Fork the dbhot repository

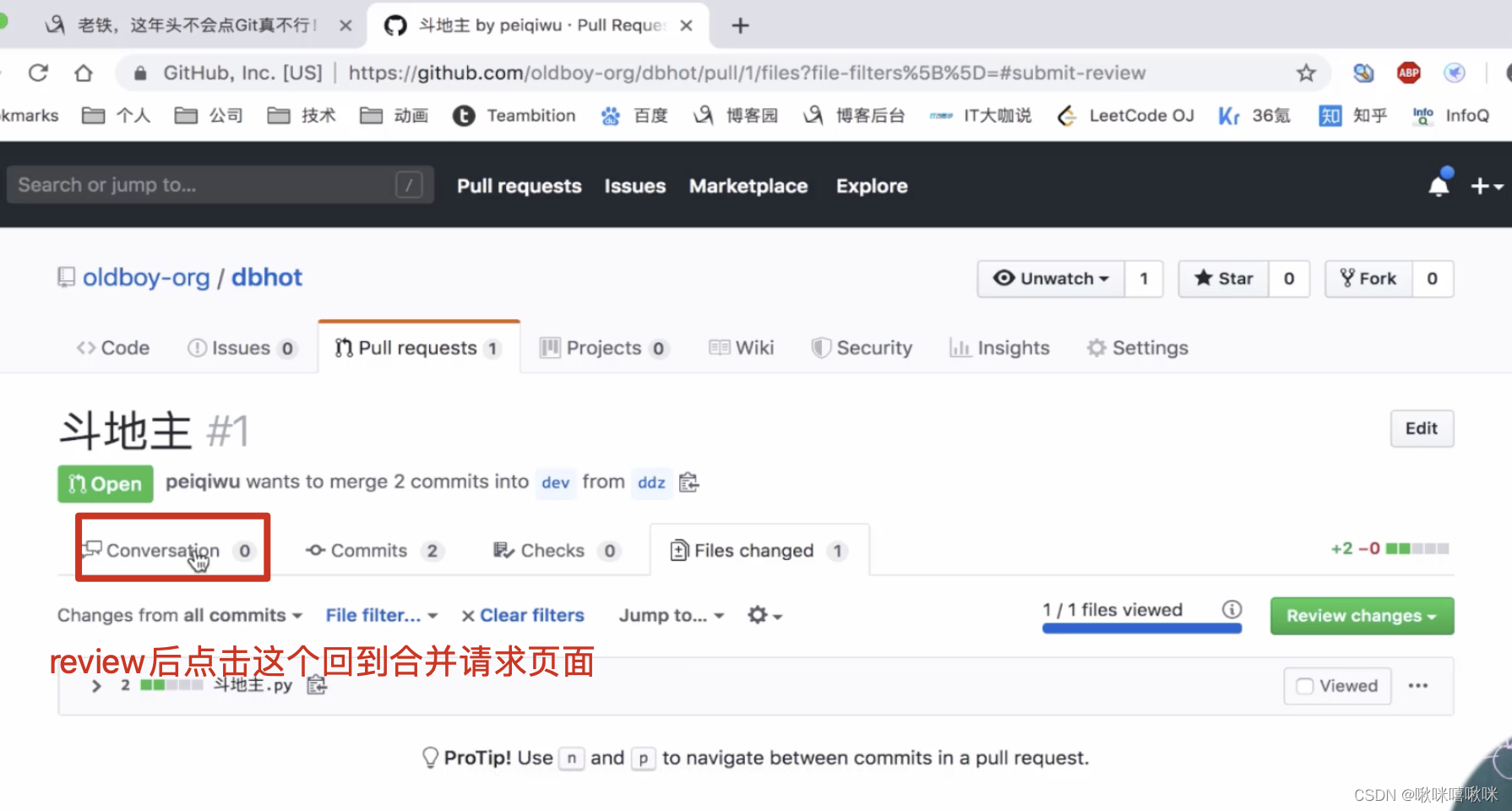point(1368,279)
